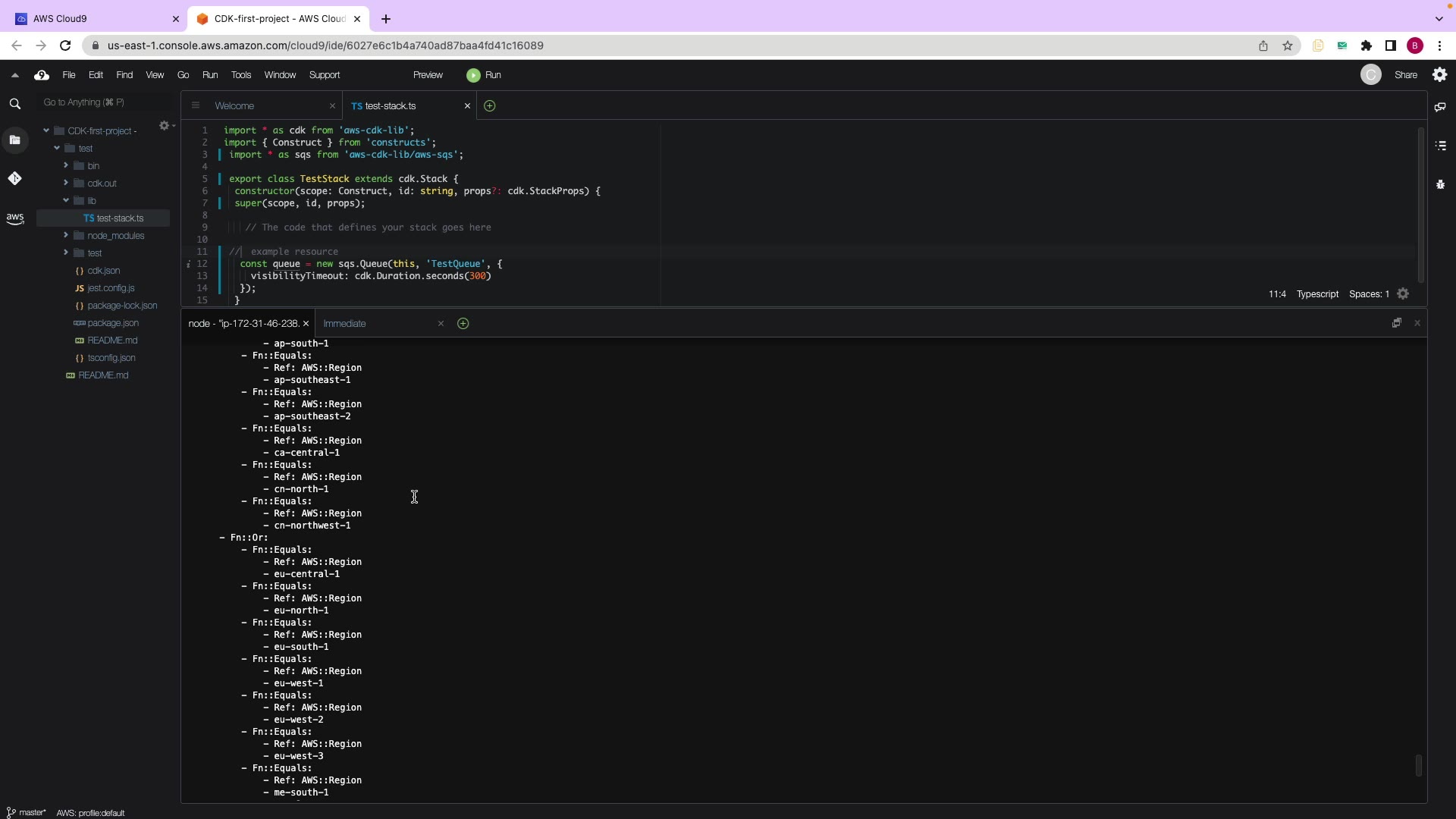
Task: Click the Spaces: 1 indentation setting
Action: (1369, 294)
